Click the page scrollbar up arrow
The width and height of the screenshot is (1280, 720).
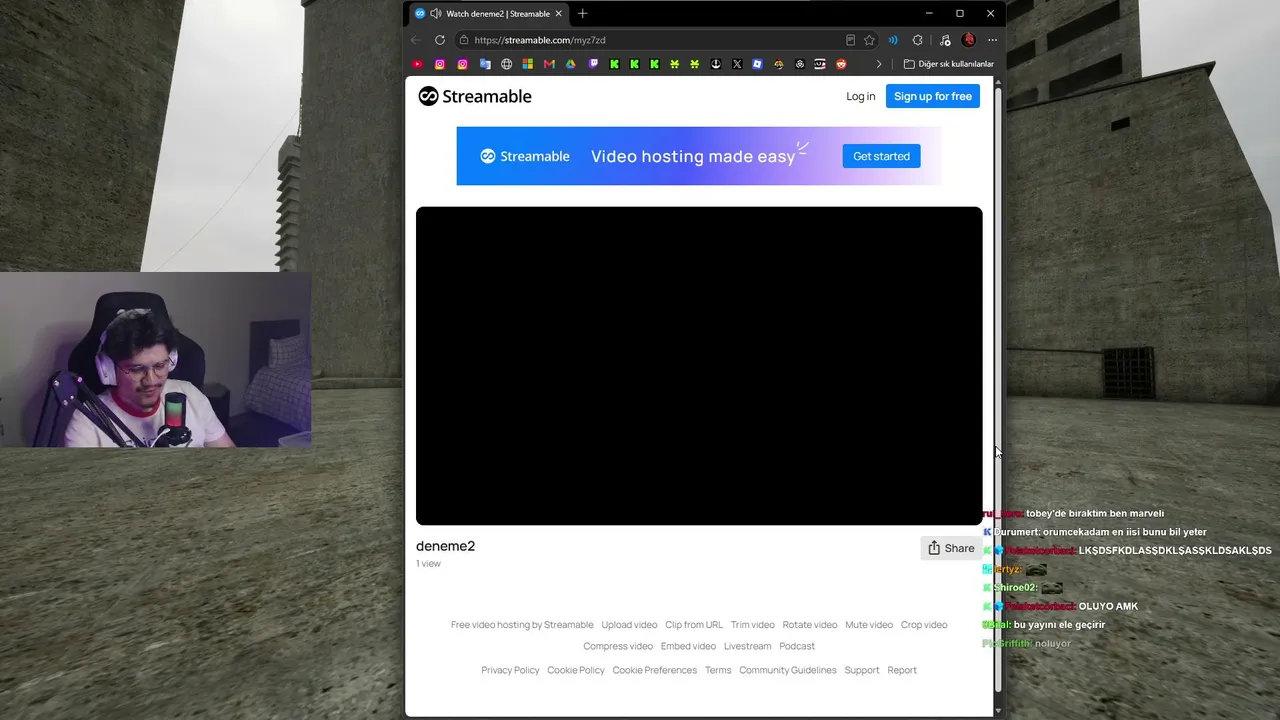997,82
